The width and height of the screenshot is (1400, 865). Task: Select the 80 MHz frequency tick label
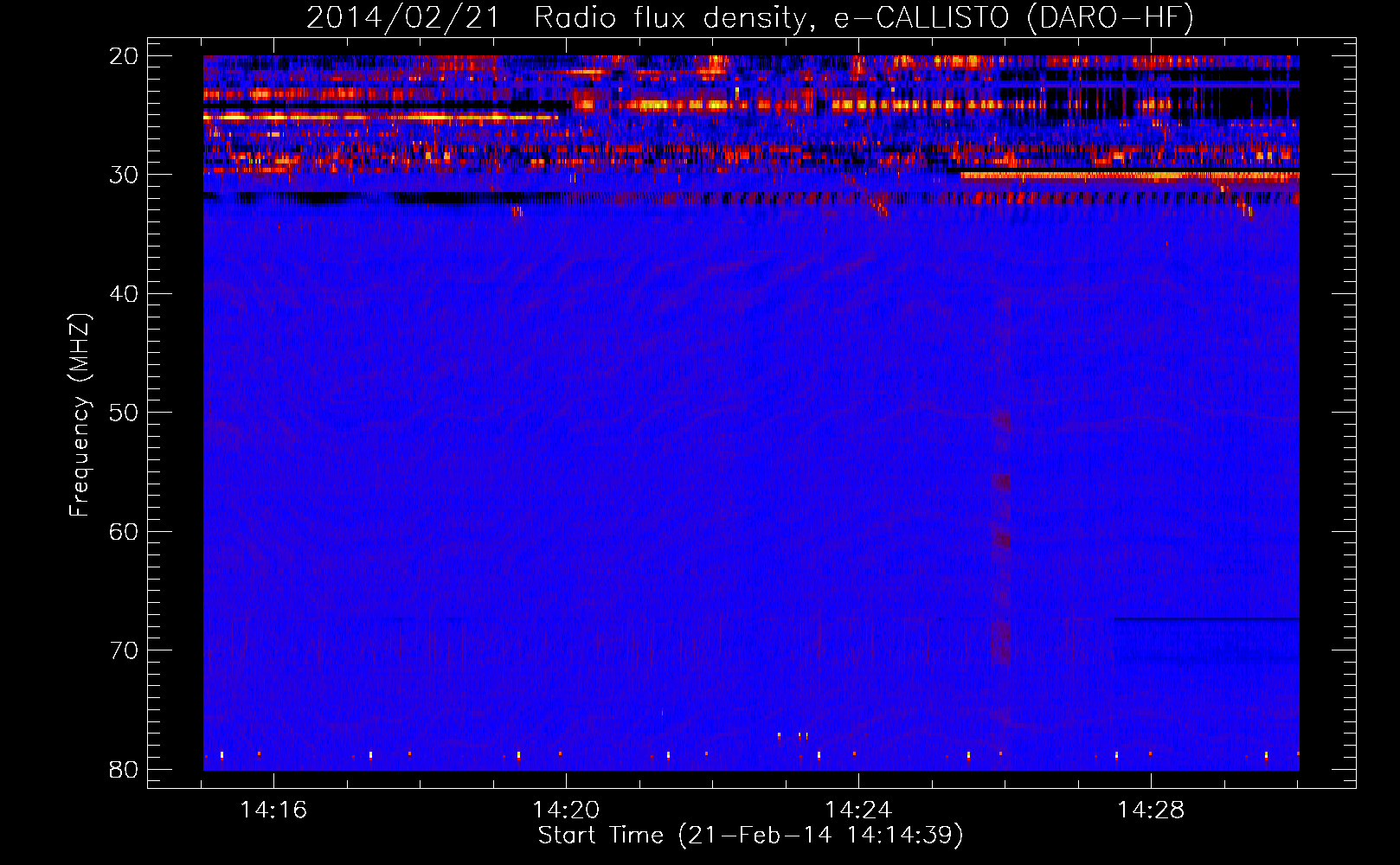pyautogui.click(x=124, y=769)
